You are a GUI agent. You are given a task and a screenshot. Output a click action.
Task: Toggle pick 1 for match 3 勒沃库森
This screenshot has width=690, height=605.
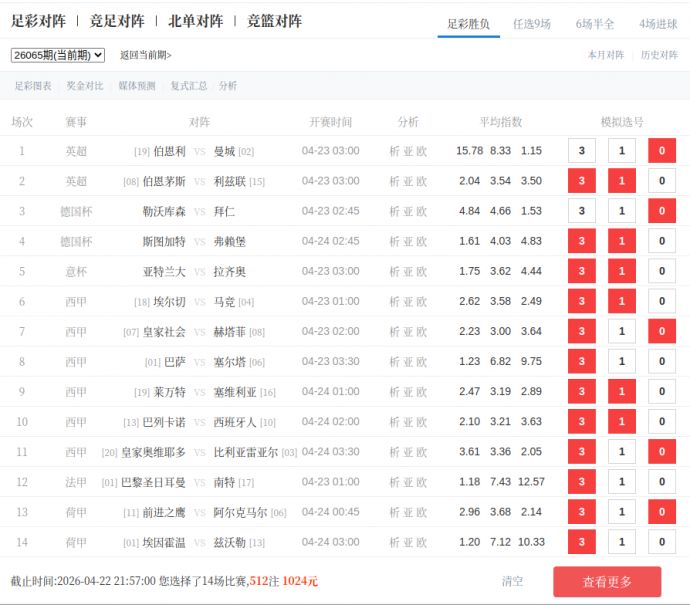point(621,211)
